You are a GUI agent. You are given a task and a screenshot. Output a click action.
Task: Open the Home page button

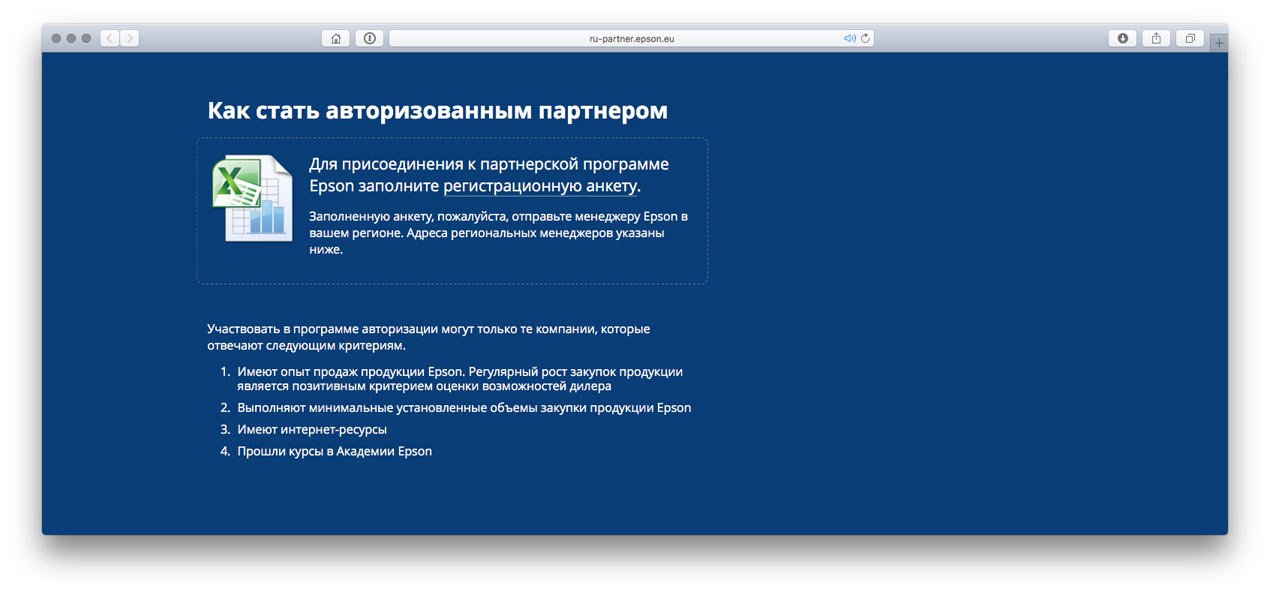336,38
